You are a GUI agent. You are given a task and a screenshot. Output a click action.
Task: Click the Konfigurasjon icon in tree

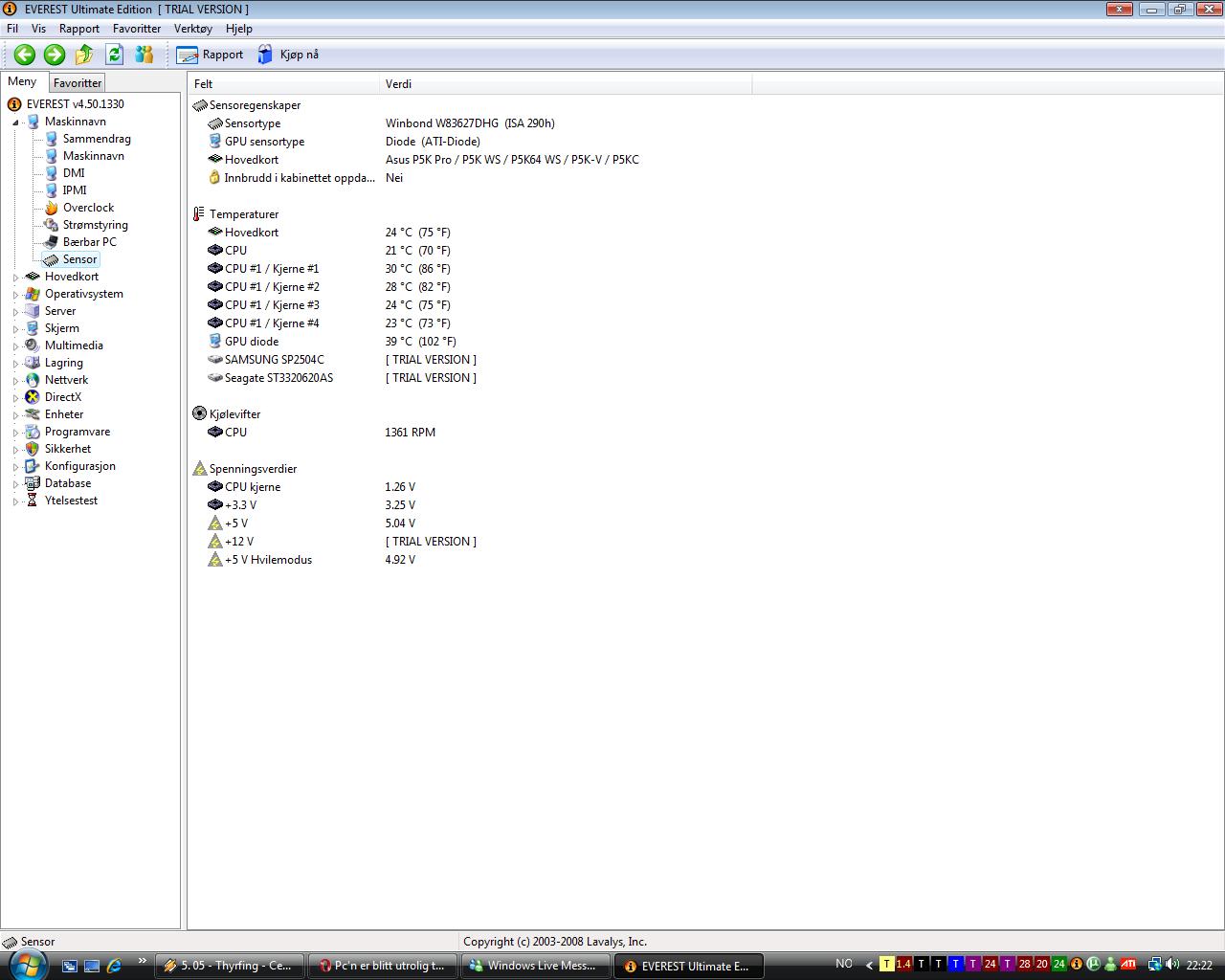pyautogui.click(x=33, y=466)
